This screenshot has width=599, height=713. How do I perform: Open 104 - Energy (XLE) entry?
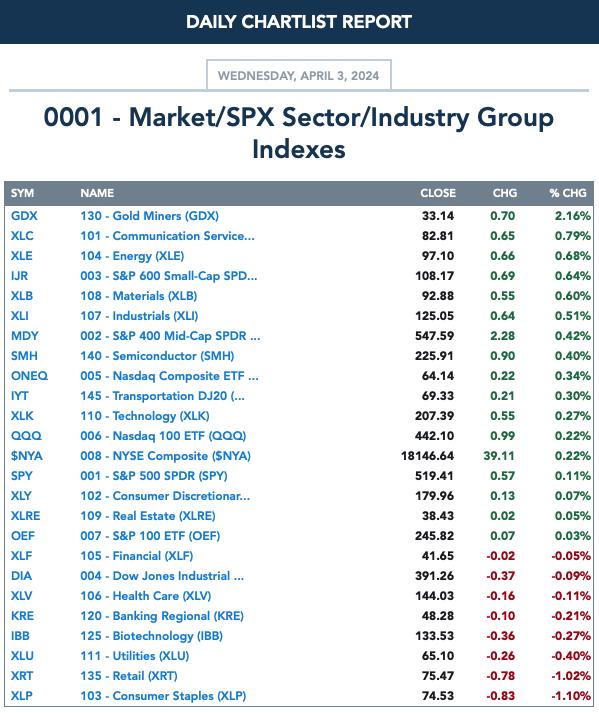point(132,256)
